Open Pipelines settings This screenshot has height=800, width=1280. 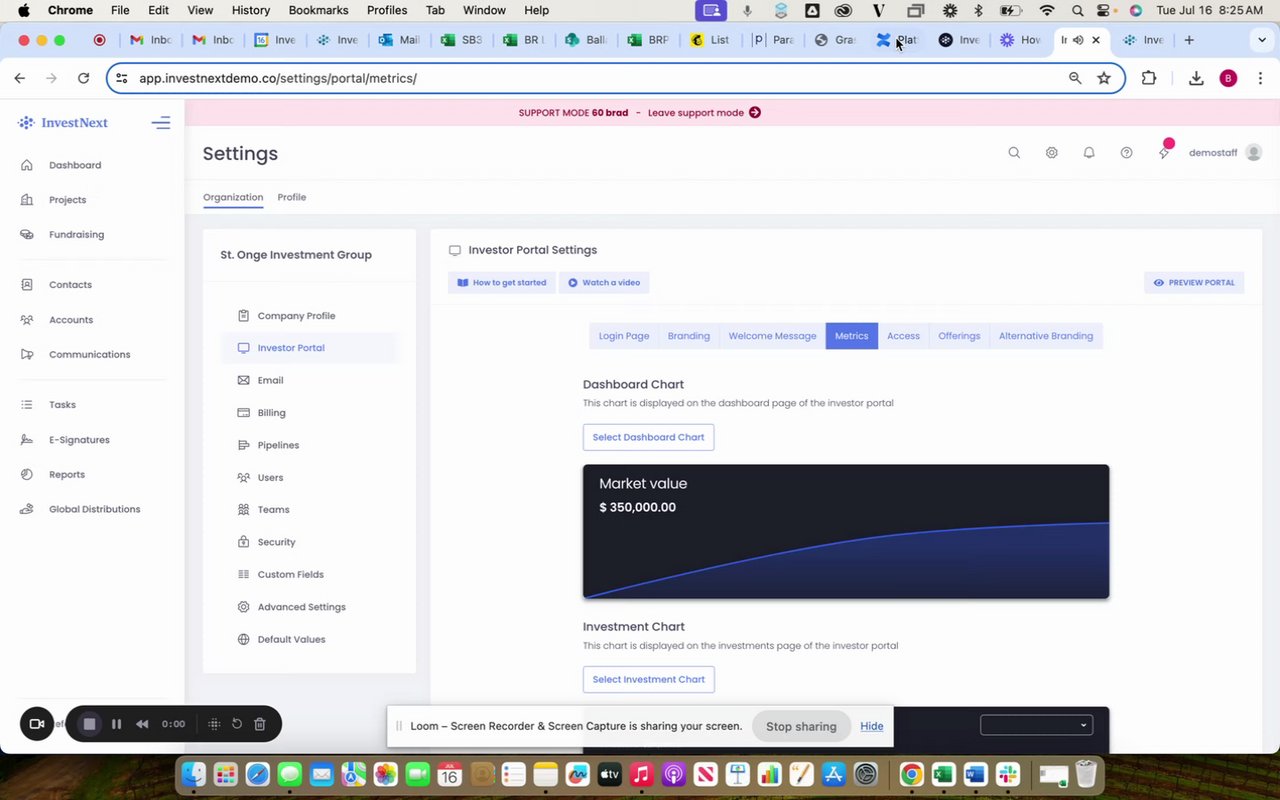278,445
